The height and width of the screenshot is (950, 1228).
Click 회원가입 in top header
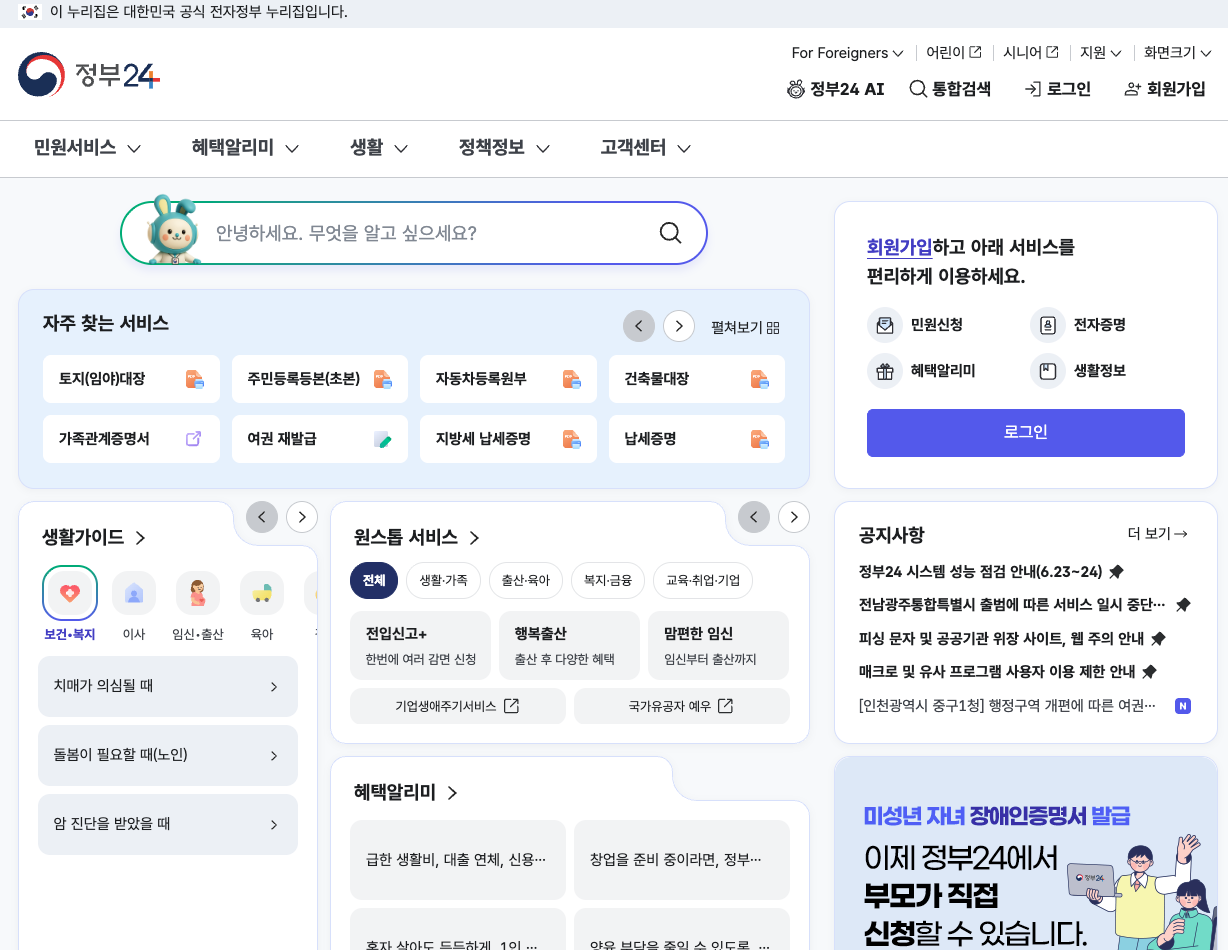tap(1165, 89)
